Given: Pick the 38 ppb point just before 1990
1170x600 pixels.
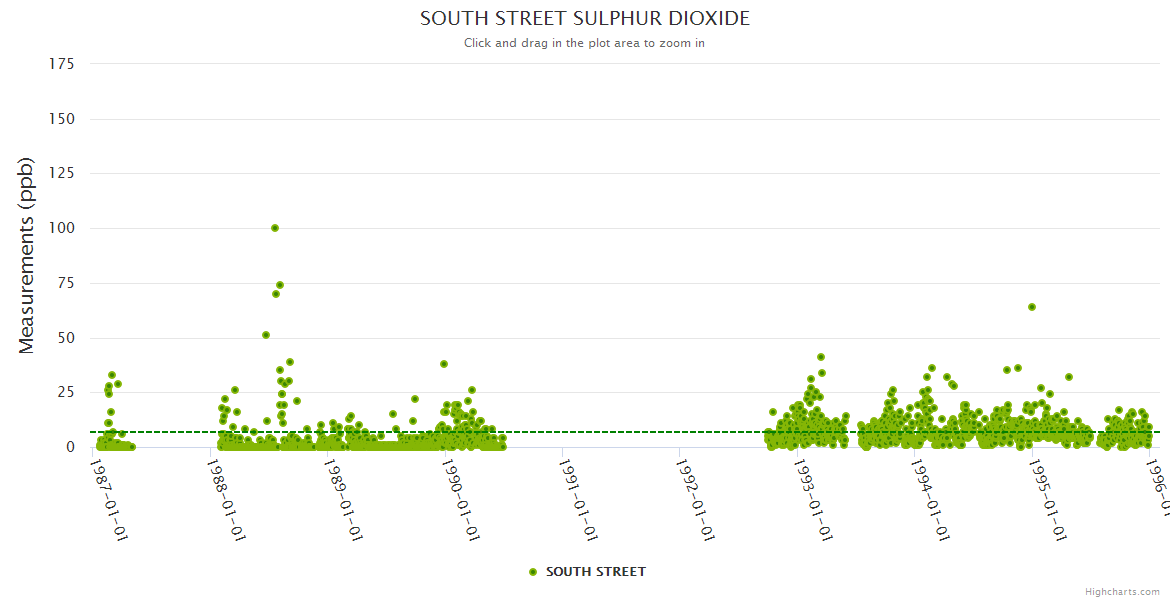Looking at the screenshot, I should point(444,364).
